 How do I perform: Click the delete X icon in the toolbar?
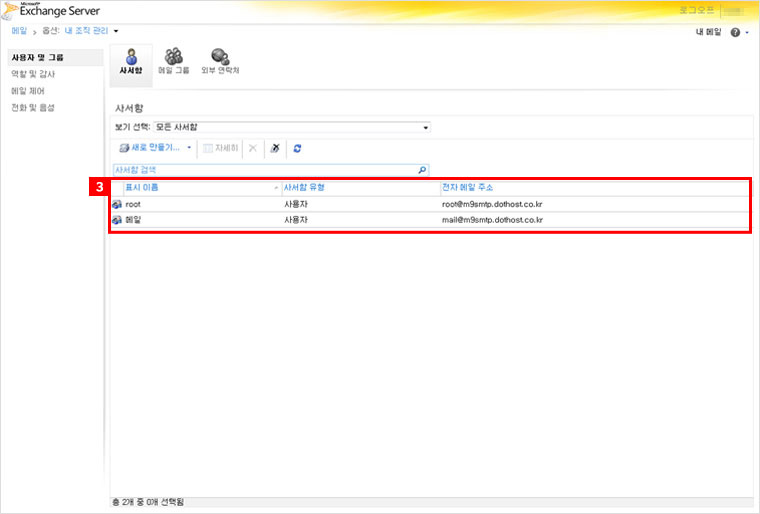click(252, 148)
